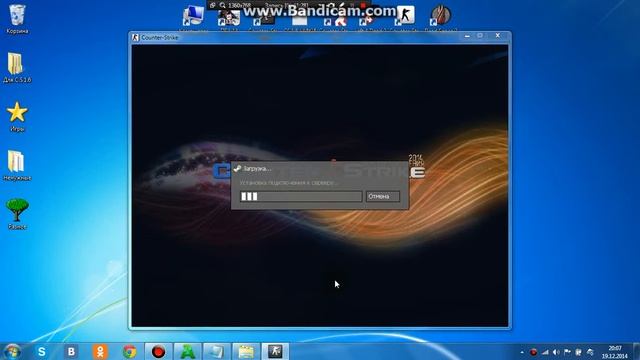Open network signal tray icon
640x360 pixels.
tap(545, 352)
